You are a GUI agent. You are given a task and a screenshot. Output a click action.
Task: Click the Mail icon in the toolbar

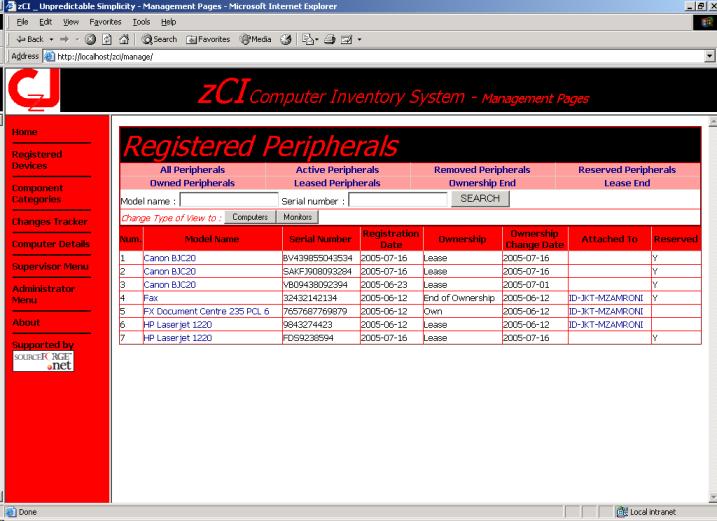pyautogui.click(x=308, y=39)
